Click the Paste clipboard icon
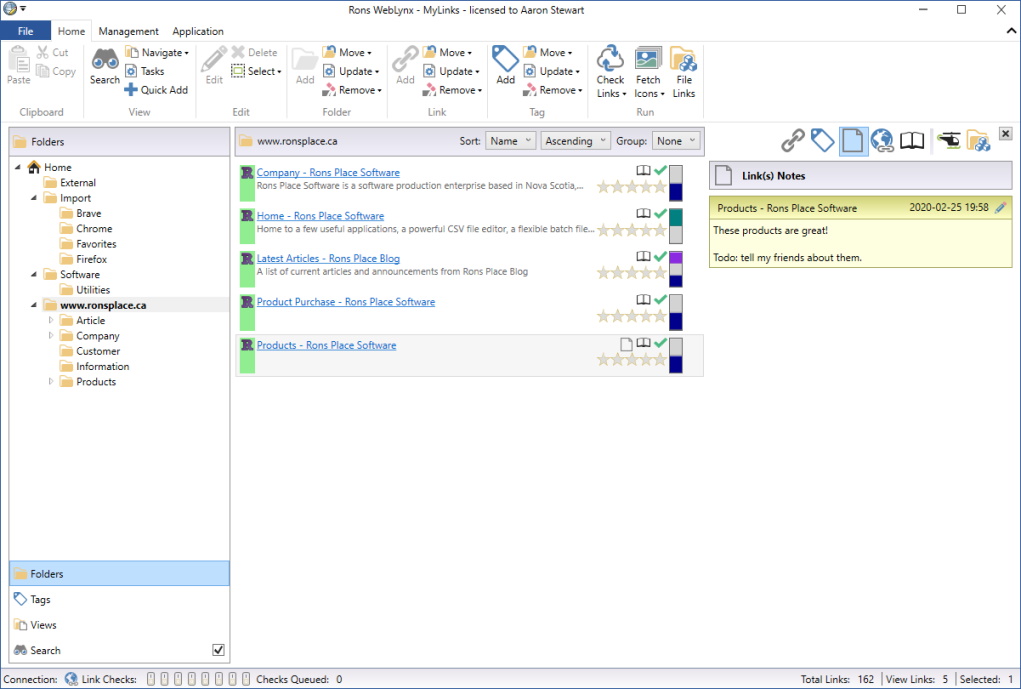This screenshot has height=689, width=1021. click(19, 60)
